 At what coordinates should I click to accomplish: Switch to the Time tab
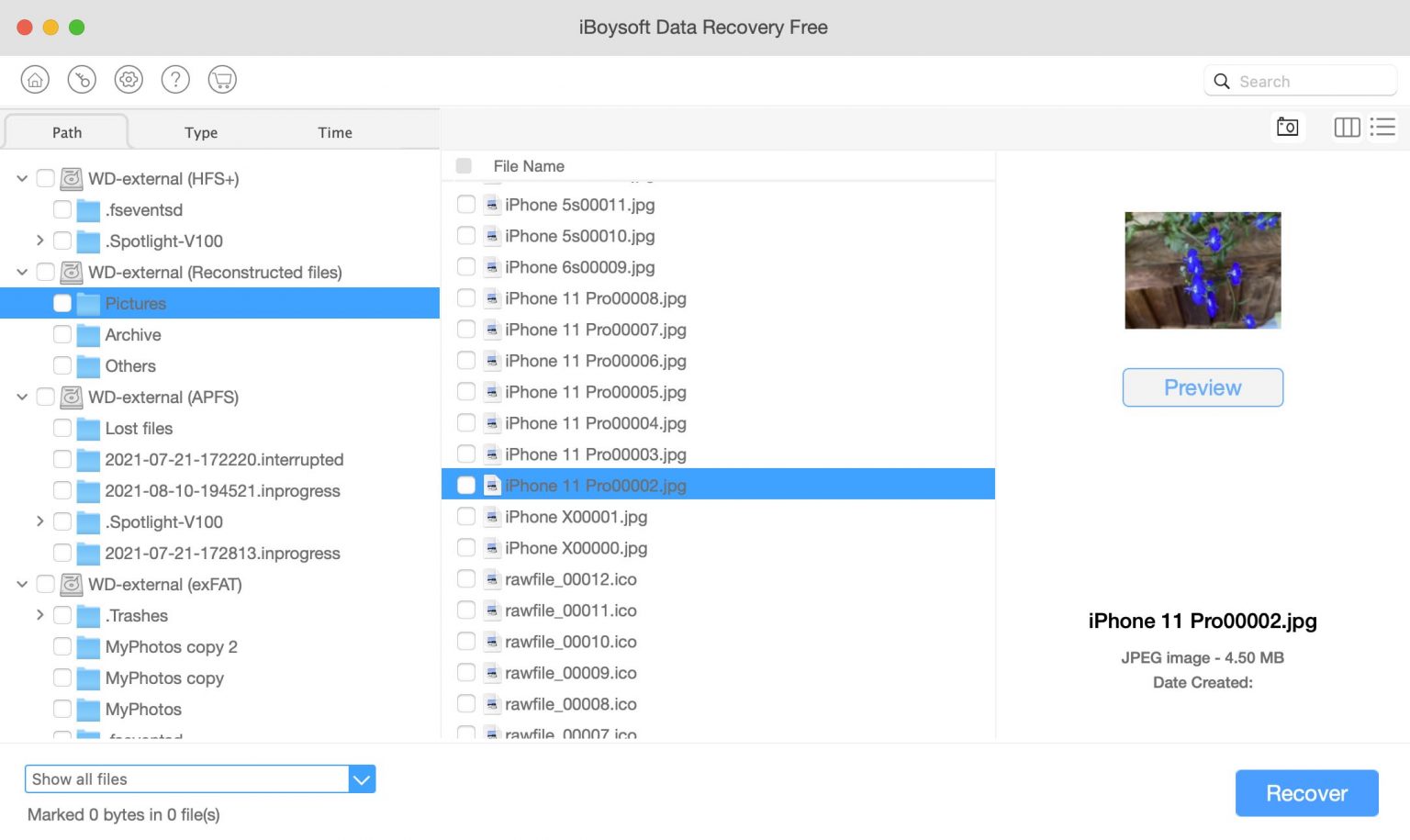[334, 132]
